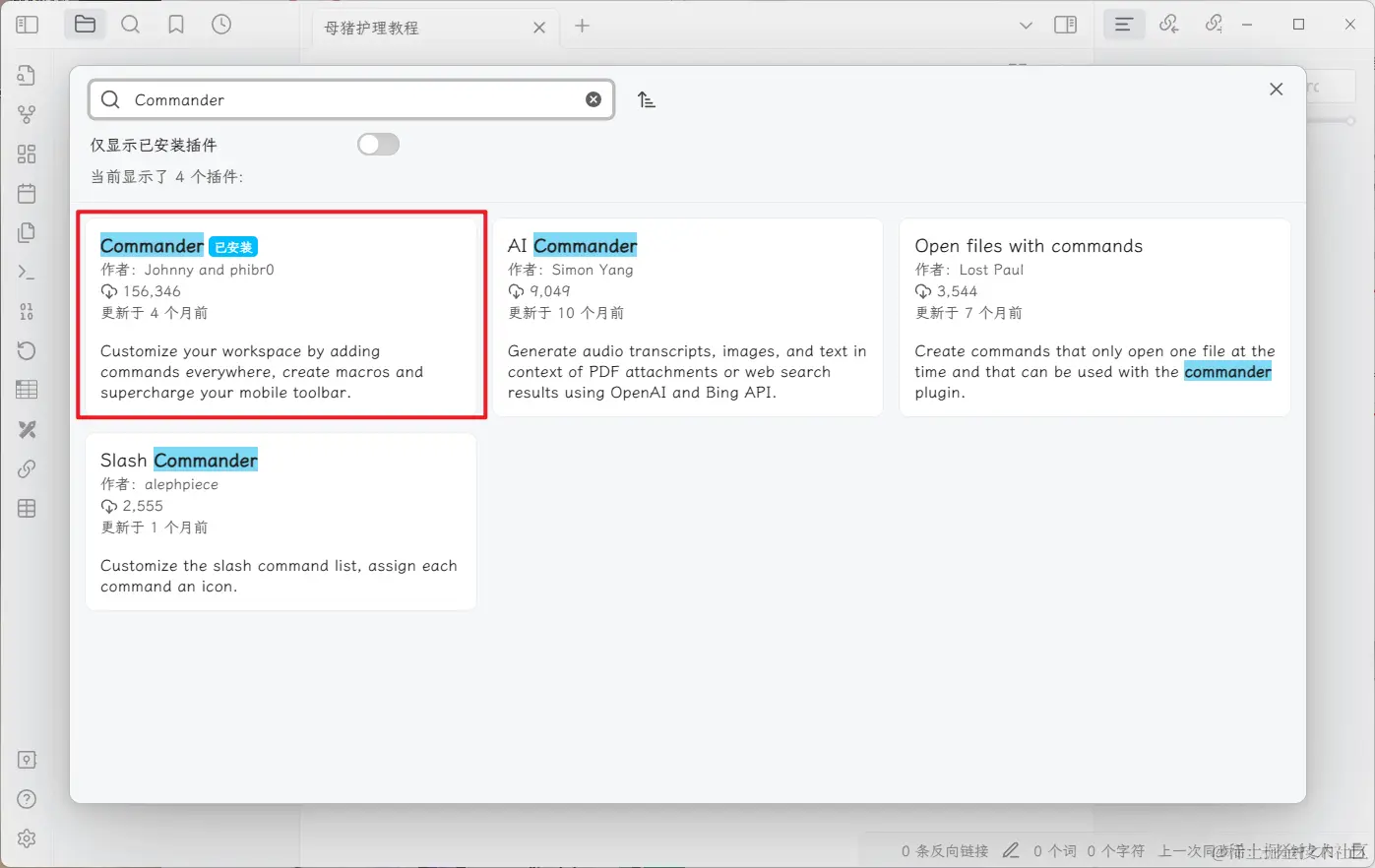Close the 母猪护理教程 tab

point(539,28)
